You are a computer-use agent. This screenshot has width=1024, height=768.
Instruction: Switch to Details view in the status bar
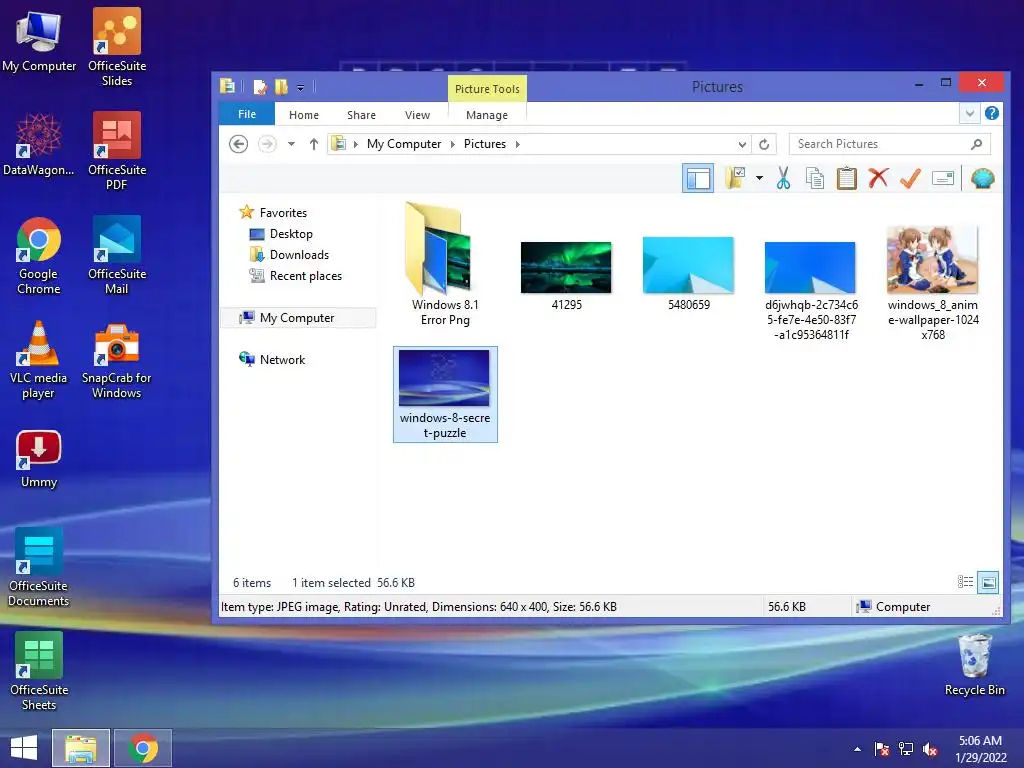point(965,582)
